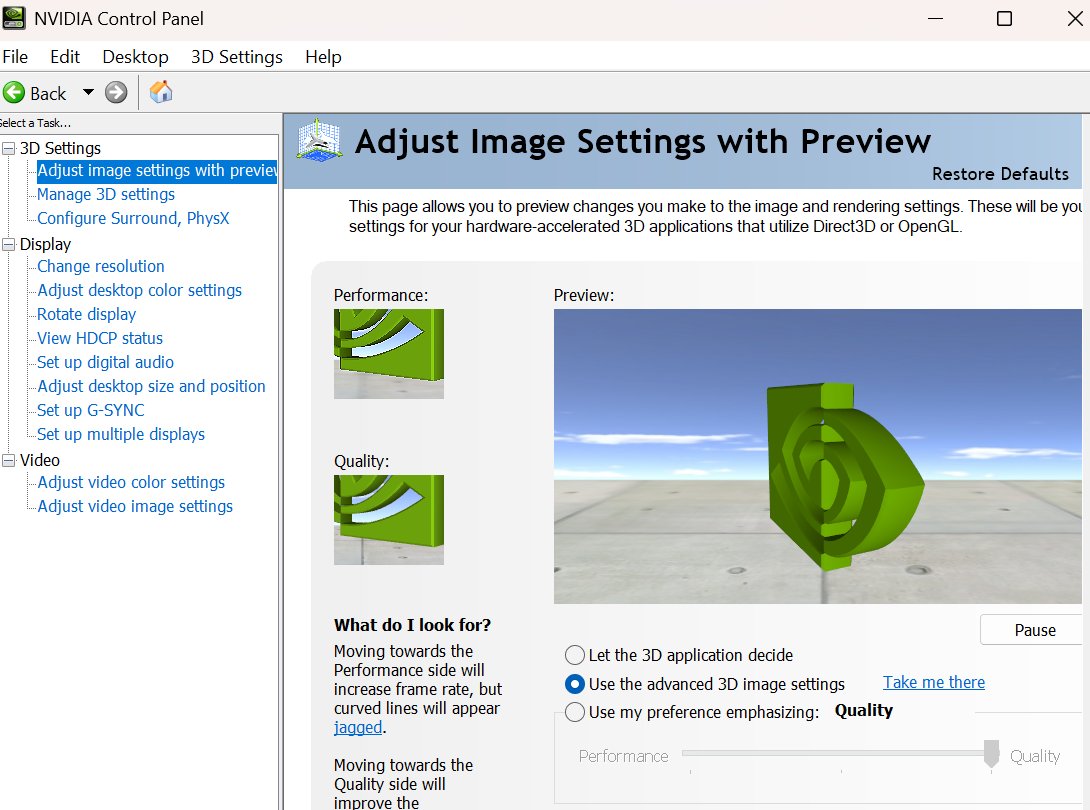Viewport: 1090px width, 810px height.
Task: Click the Performance sample thumbnail
Action: point(389,354)
